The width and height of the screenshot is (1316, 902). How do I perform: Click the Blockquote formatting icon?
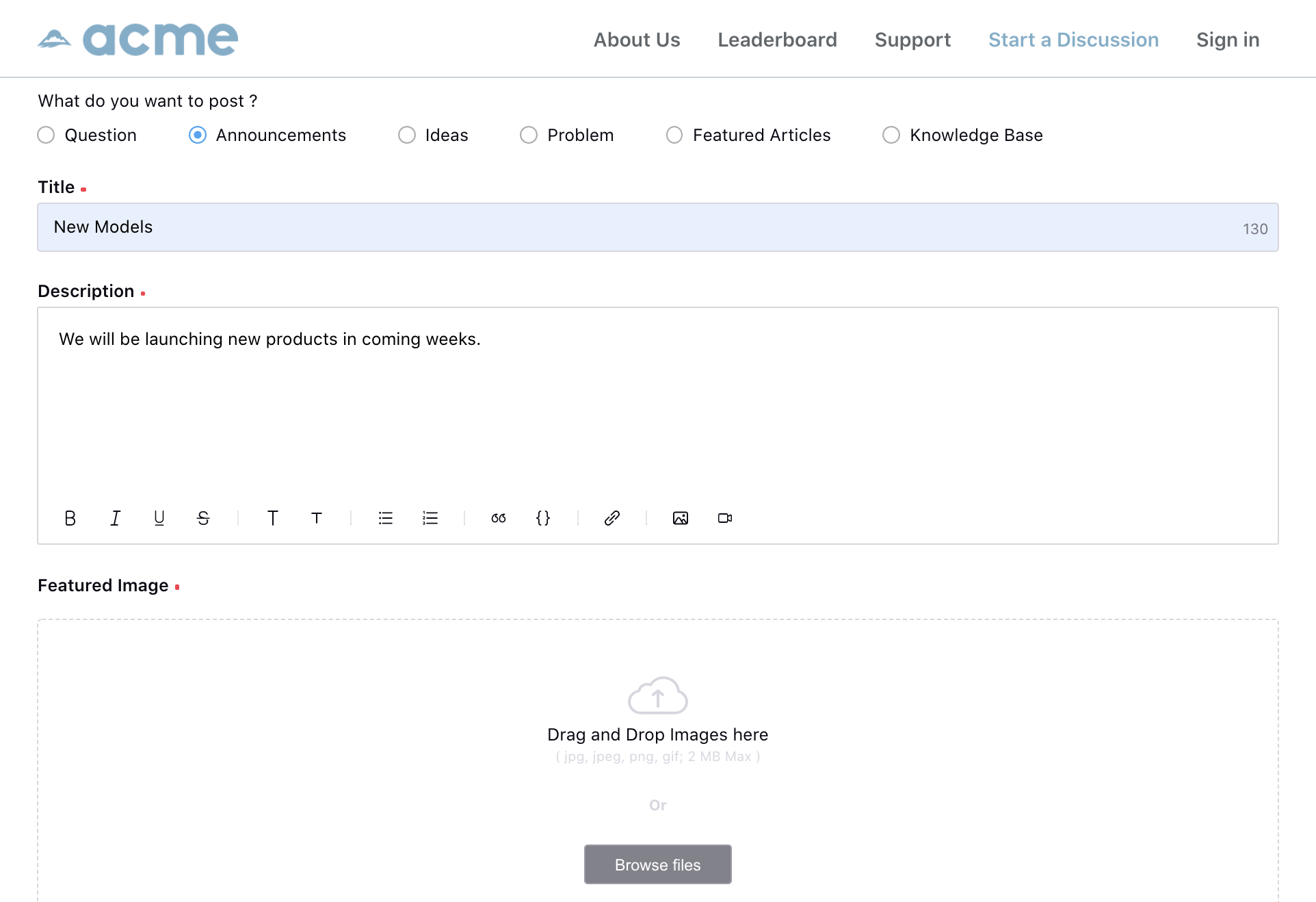click(x=499, y=518)
